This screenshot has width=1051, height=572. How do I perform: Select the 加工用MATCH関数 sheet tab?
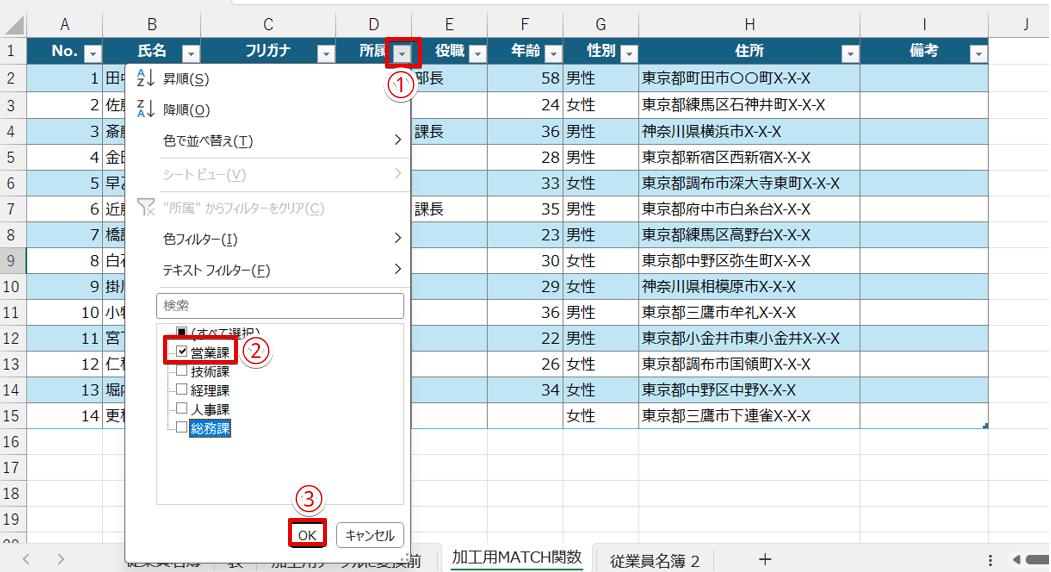(x=516, y=558)
